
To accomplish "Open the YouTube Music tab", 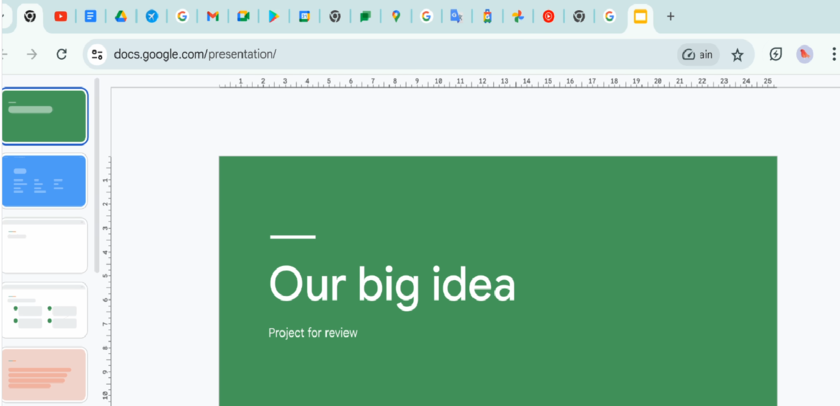I will point(548,16).
